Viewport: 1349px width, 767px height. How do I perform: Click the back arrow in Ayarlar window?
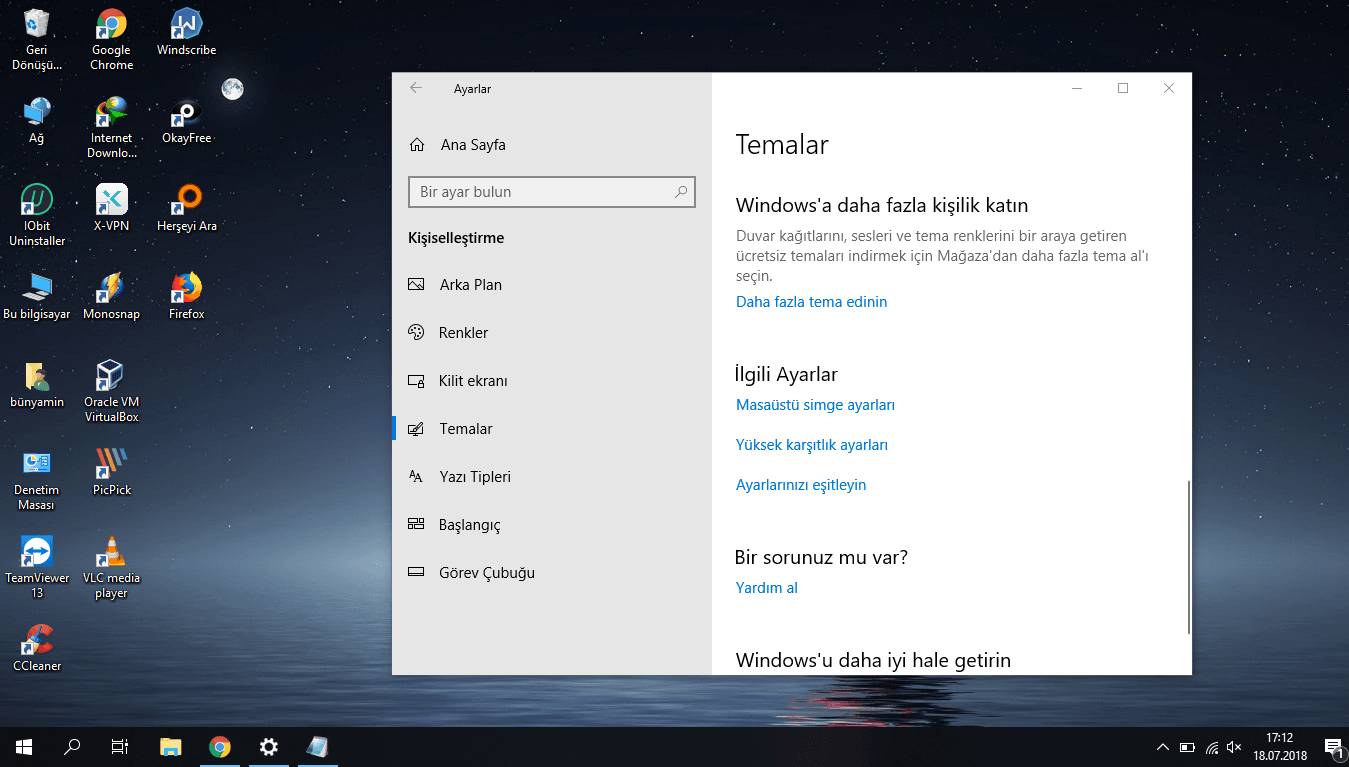[416, 88]
